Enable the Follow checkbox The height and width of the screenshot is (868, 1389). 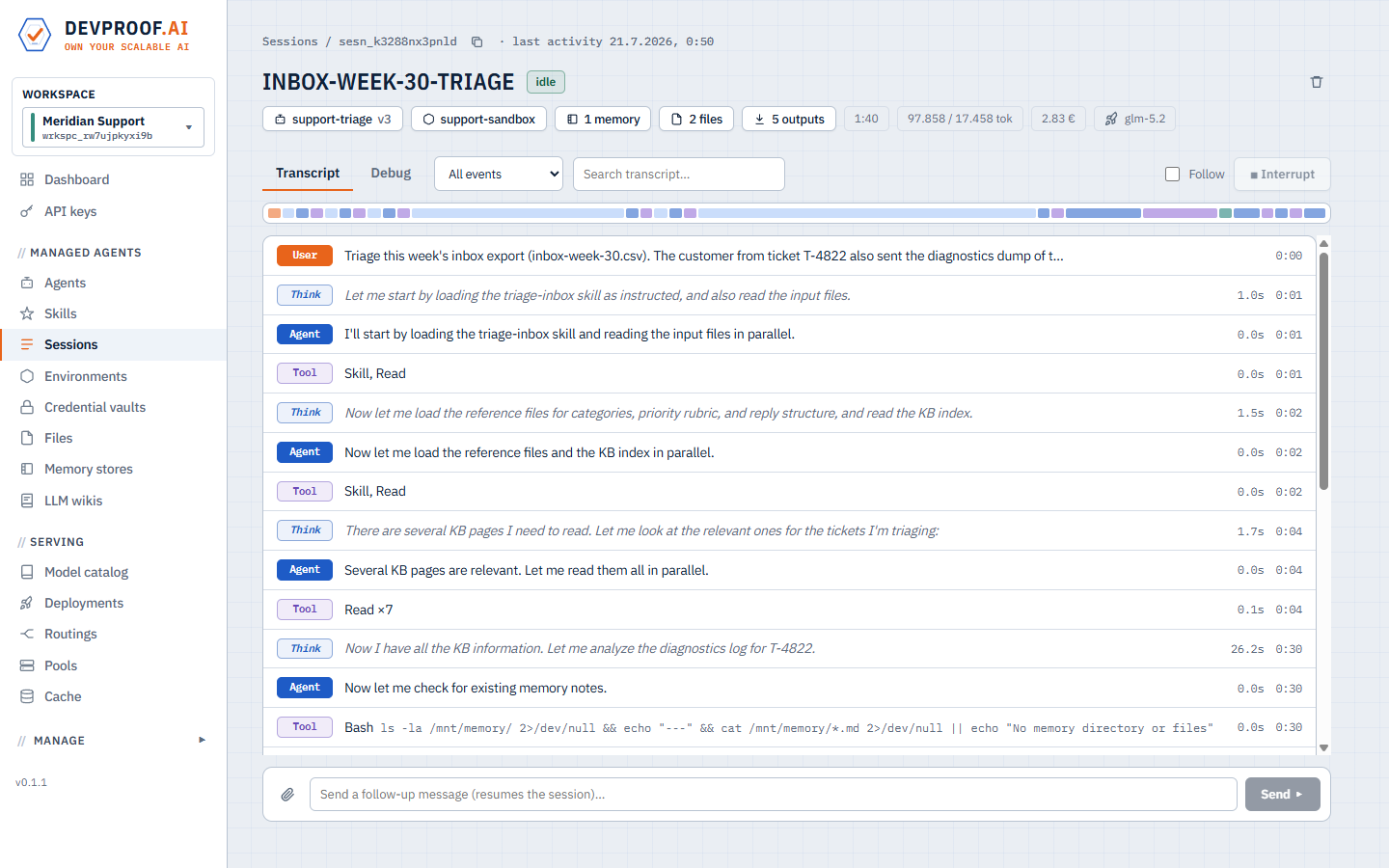pyautogui.click(x=1173, y=175)
